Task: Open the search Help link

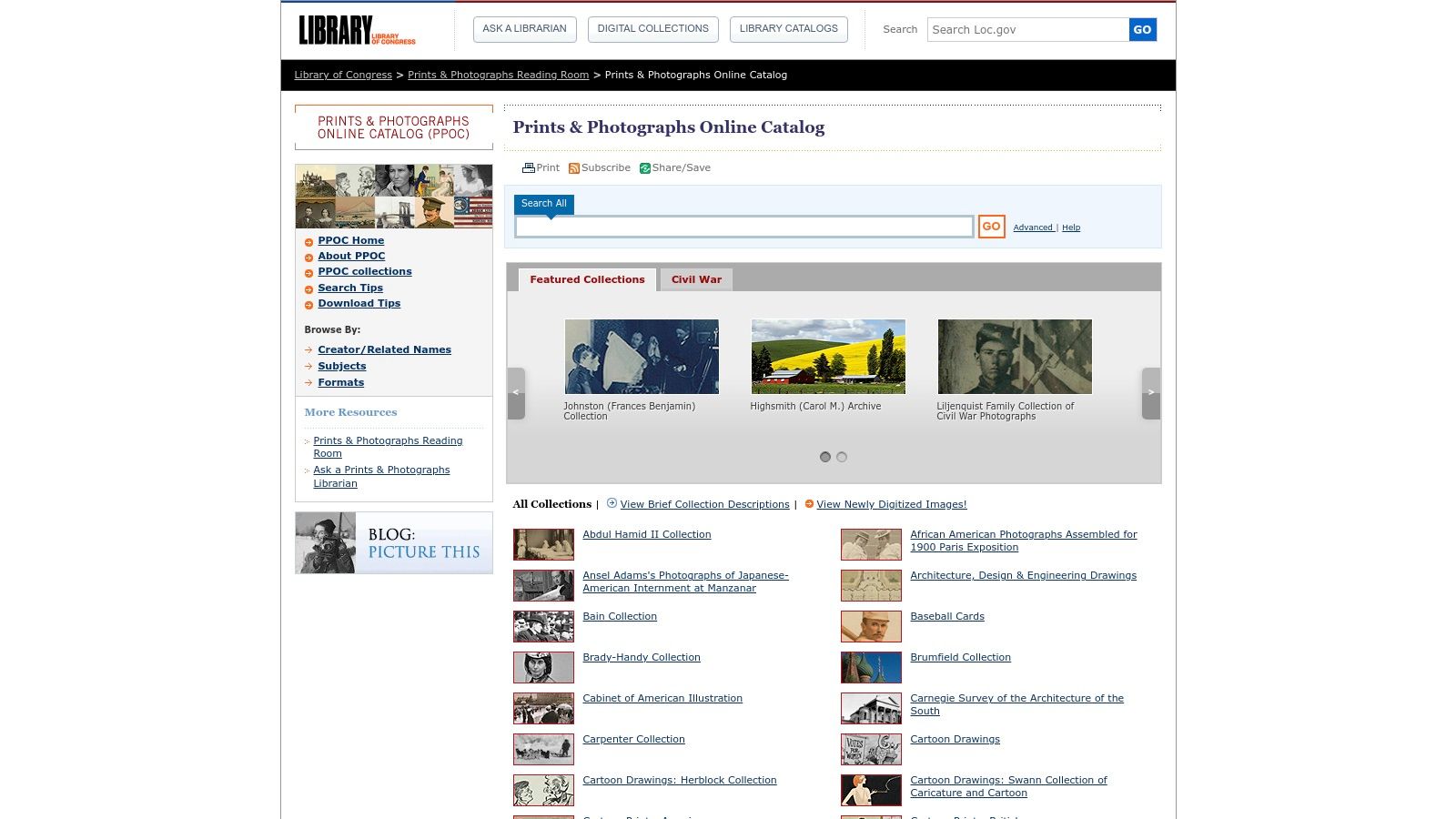Action: [x=1071, y=227]
